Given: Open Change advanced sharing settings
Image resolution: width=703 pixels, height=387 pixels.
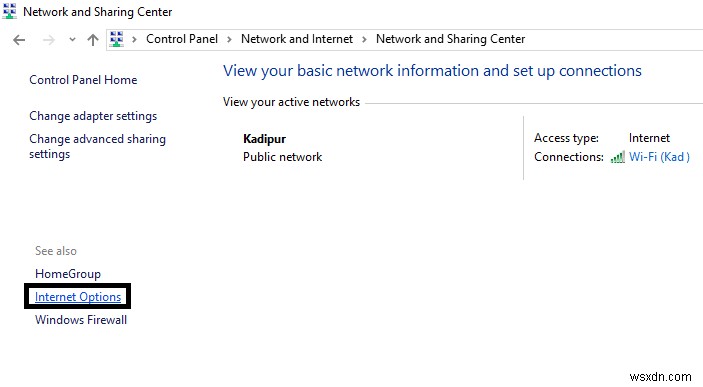Looking at the screenshot, I should 97,146.
